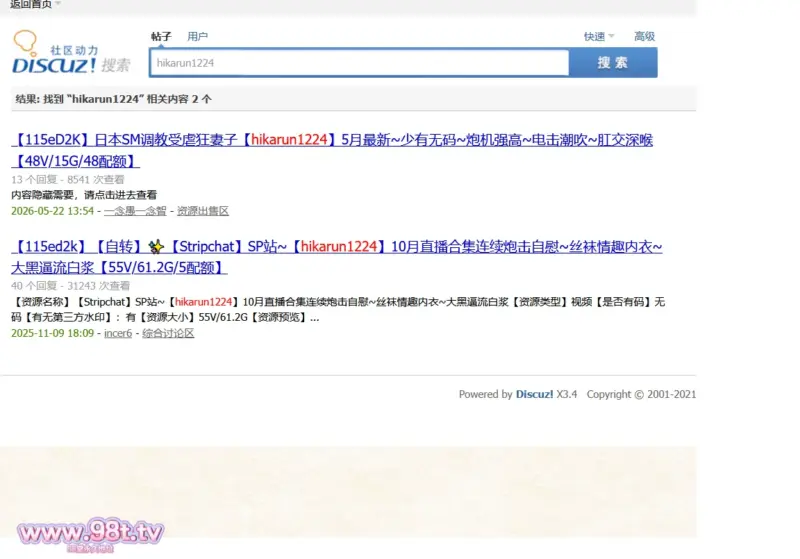Image resolution: width=800 pixels, height=559 pixels.
Task: Go to the 资源出售区 forum
Action: pyautogui.click(x=203, y=211)
